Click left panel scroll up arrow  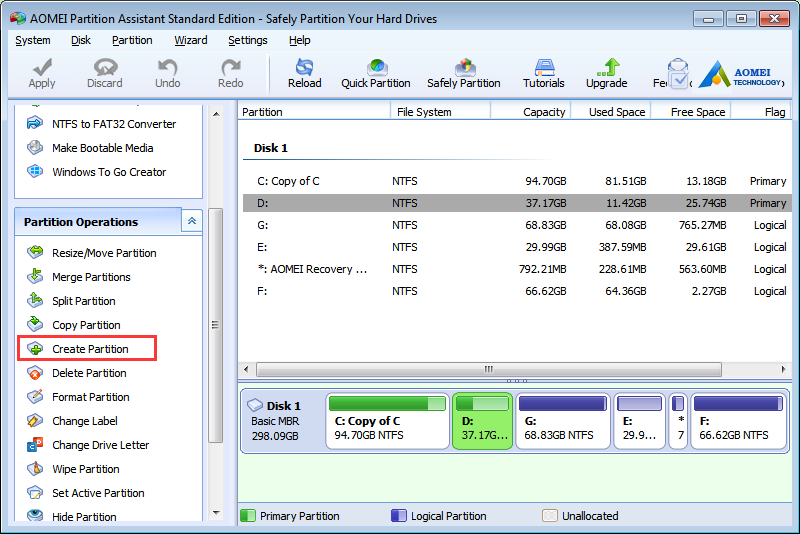point(216,114)
